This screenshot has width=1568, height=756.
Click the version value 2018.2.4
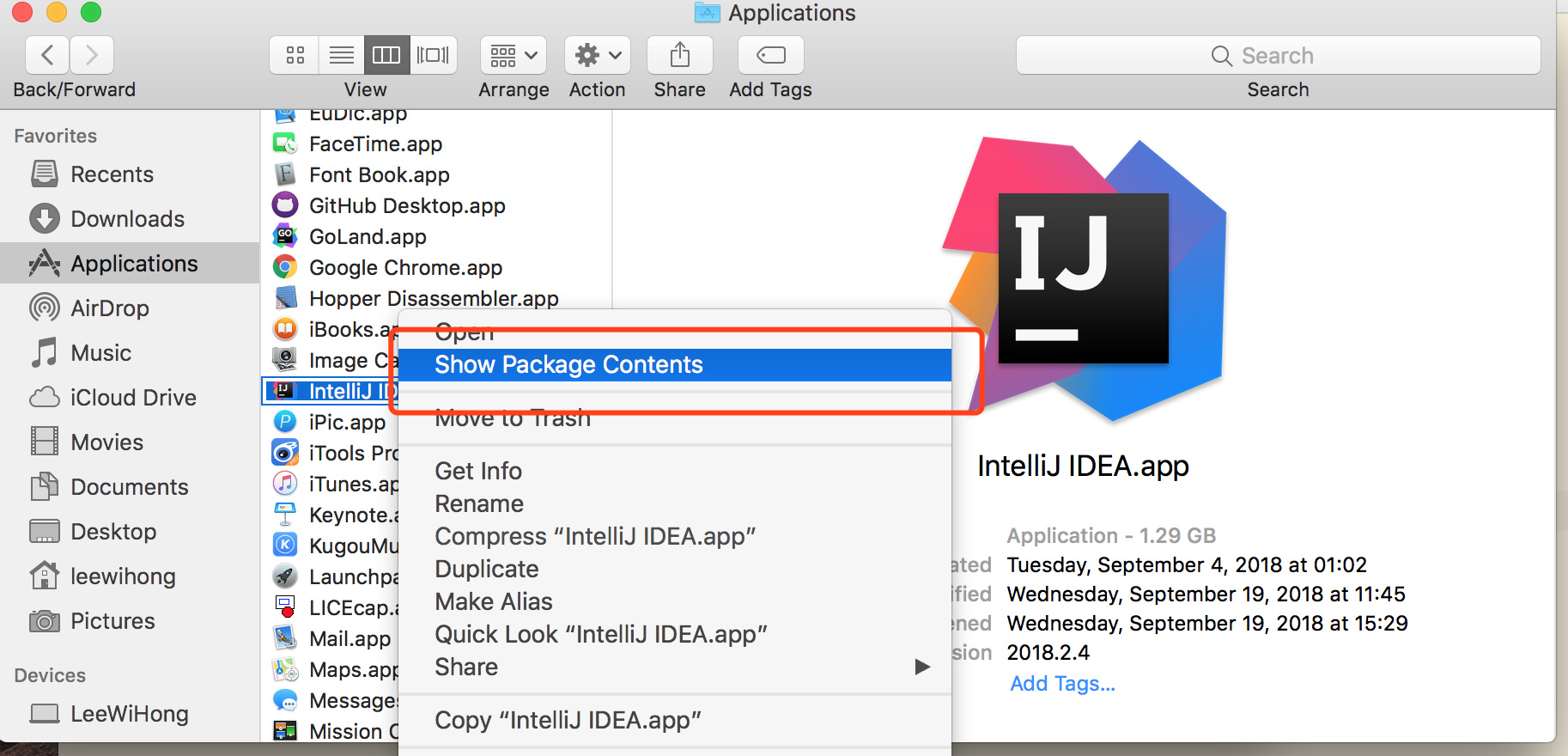pyautogui.click(x=1048, y=653)
